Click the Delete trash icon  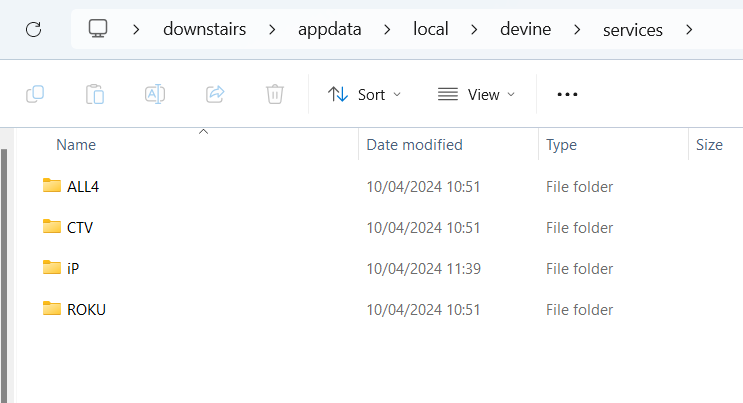click(x=275, y=94)
